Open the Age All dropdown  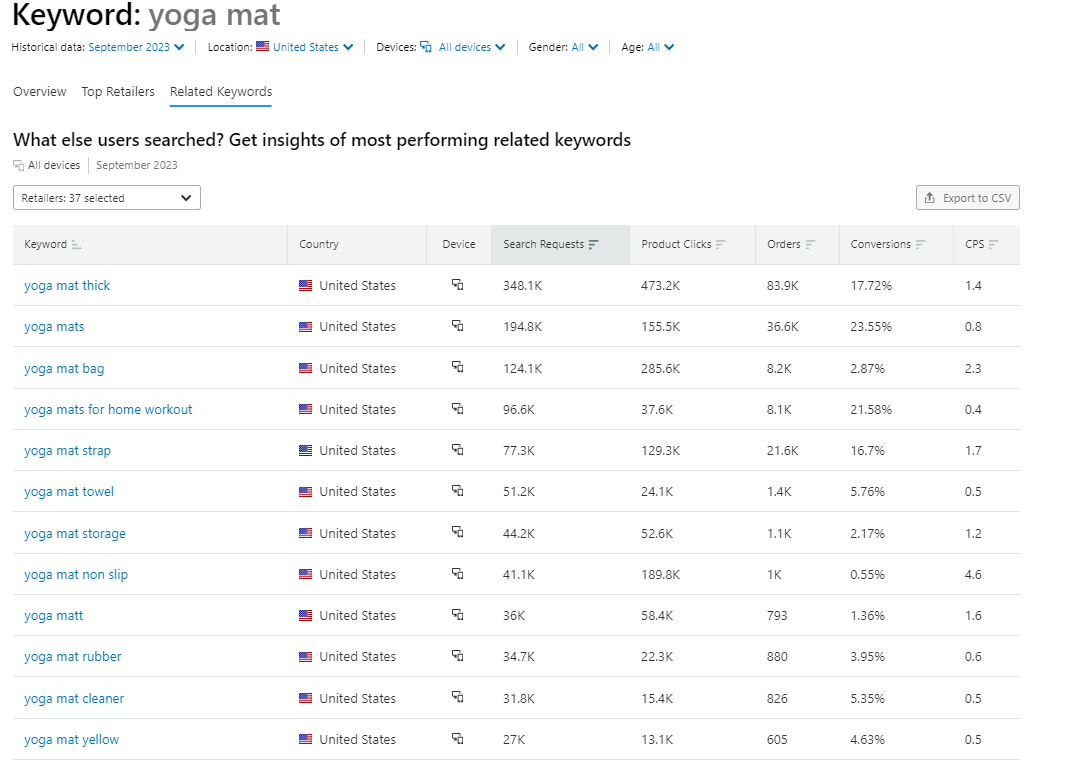(x=661, y=47)
